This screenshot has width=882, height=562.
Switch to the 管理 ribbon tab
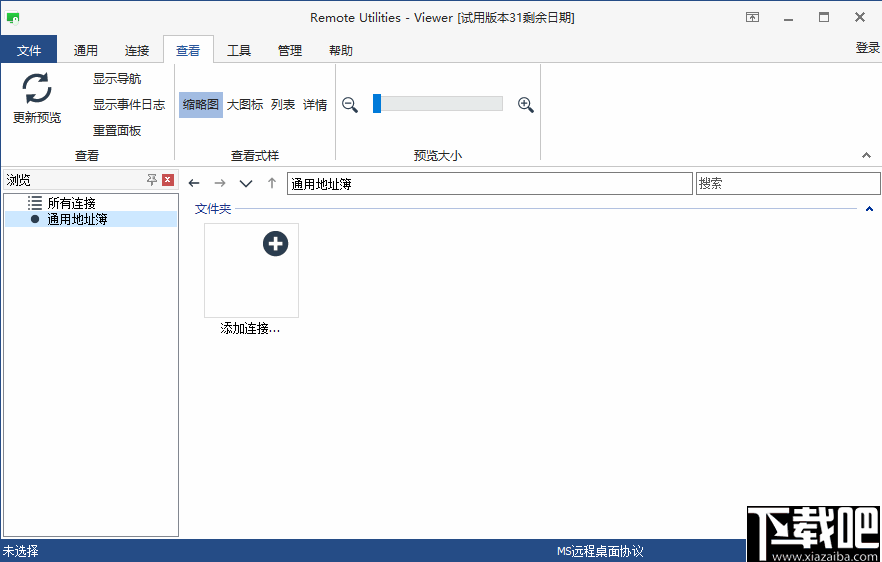[290, 50]
